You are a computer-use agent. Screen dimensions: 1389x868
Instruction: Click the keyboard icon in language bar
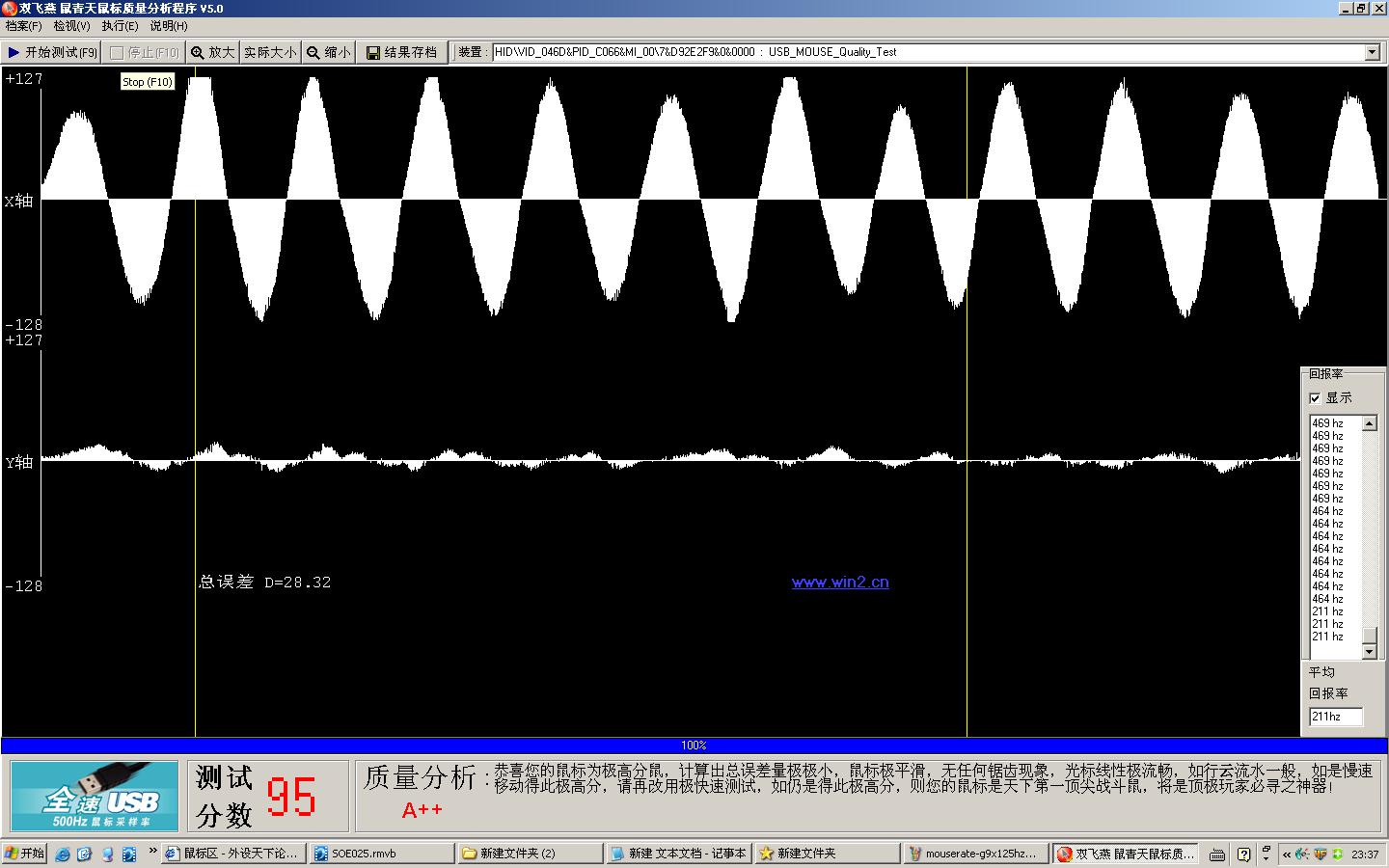click(1217, 854)
